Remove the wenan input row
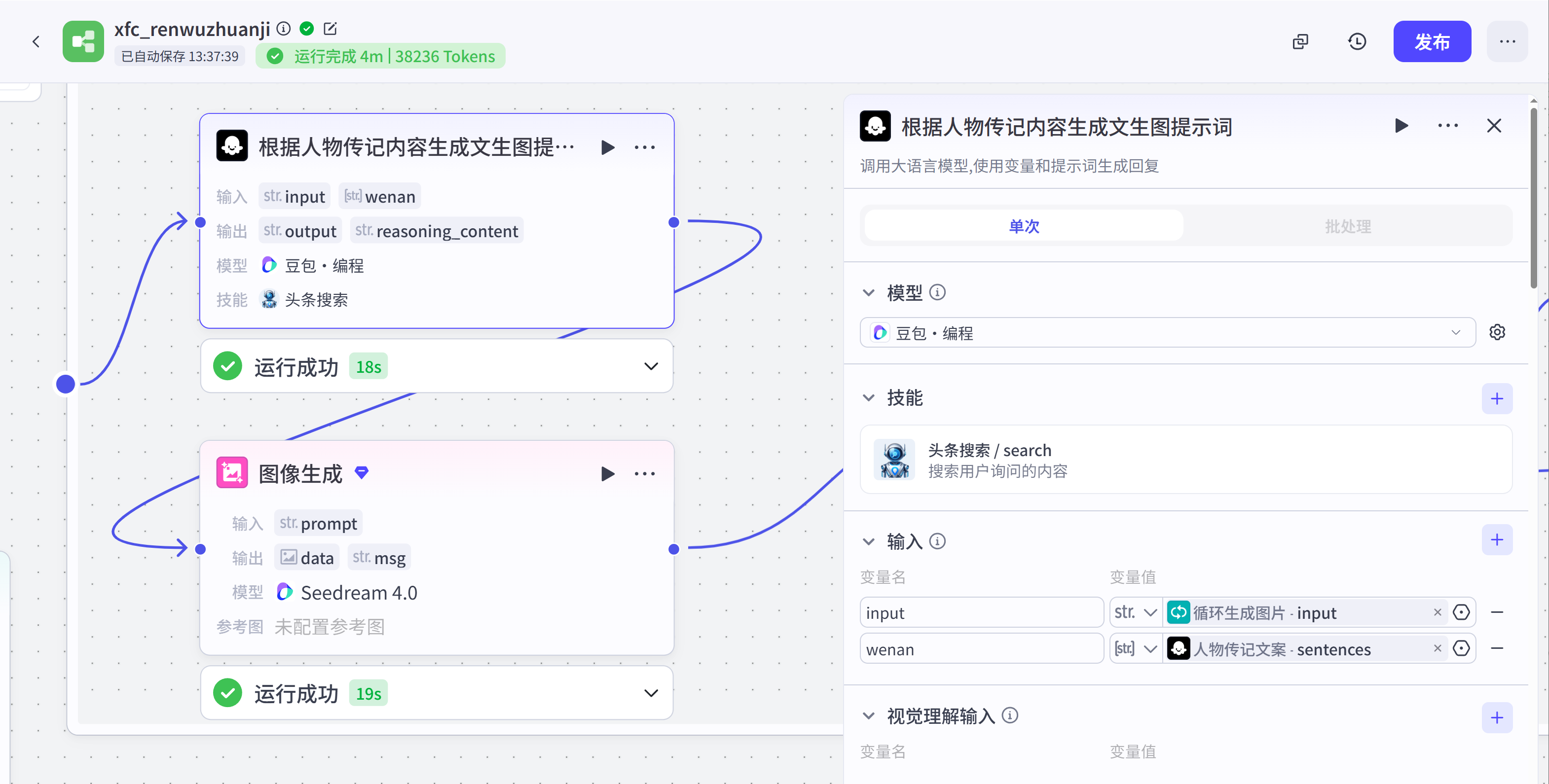Screen dimensions: 1549x784 point(1497,649)
